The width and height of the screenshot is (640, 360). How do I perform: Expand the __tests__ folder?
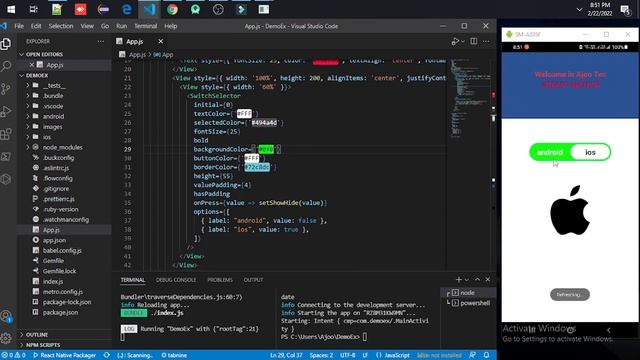point(54,85)
